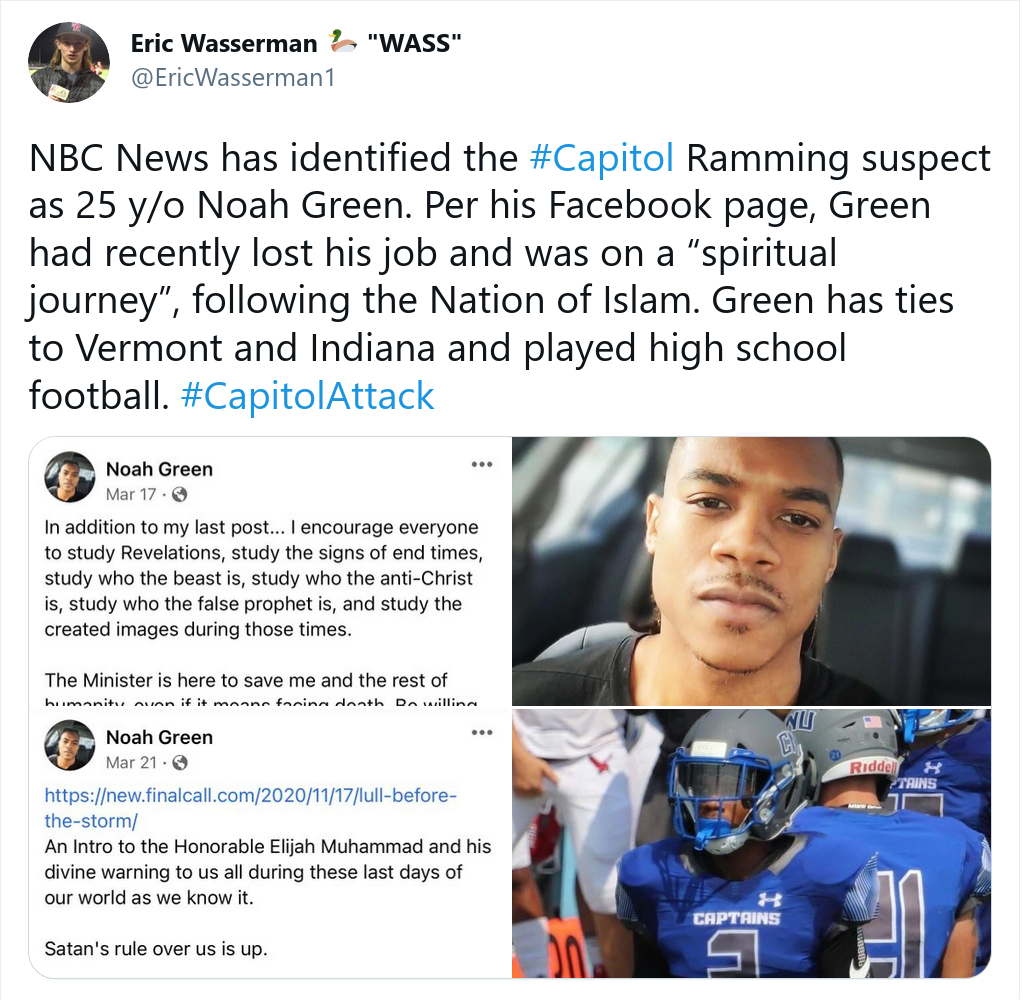Click Noah Green avatar on Mar 21 post
The height and width of the screenshot is (1006, 1026).
[69, 746]
